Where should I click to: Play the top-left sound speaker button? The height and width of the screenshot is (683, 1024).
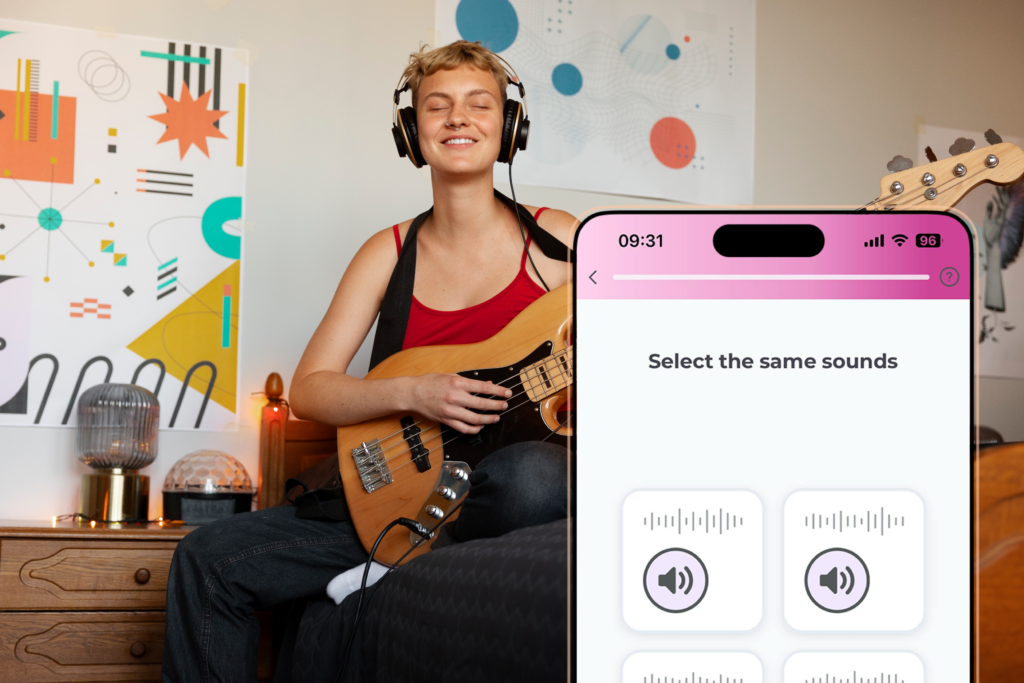[x=675, y=580]
